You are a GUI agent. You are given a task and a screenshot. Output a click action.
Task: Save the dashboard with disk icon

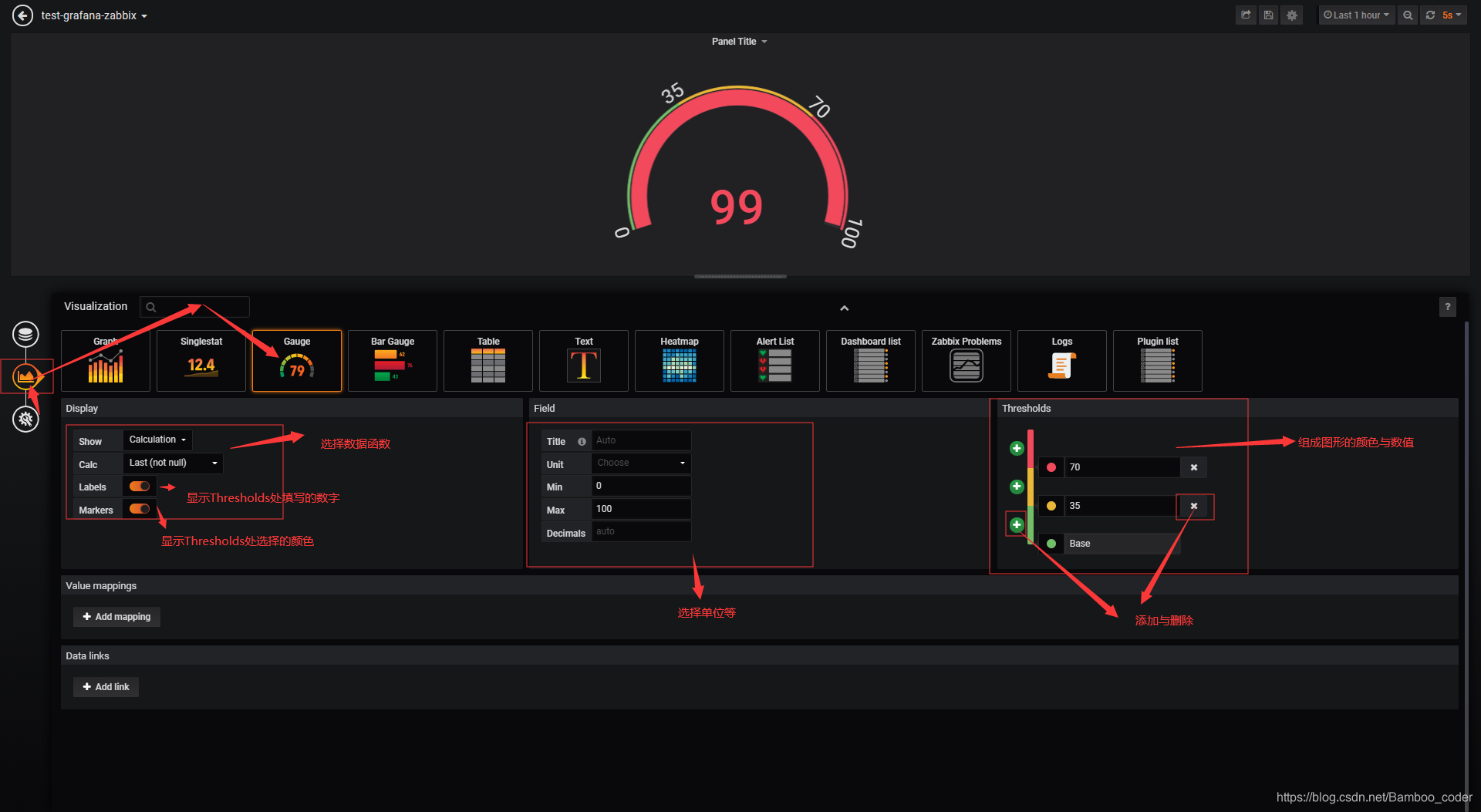click(1268, 15)
